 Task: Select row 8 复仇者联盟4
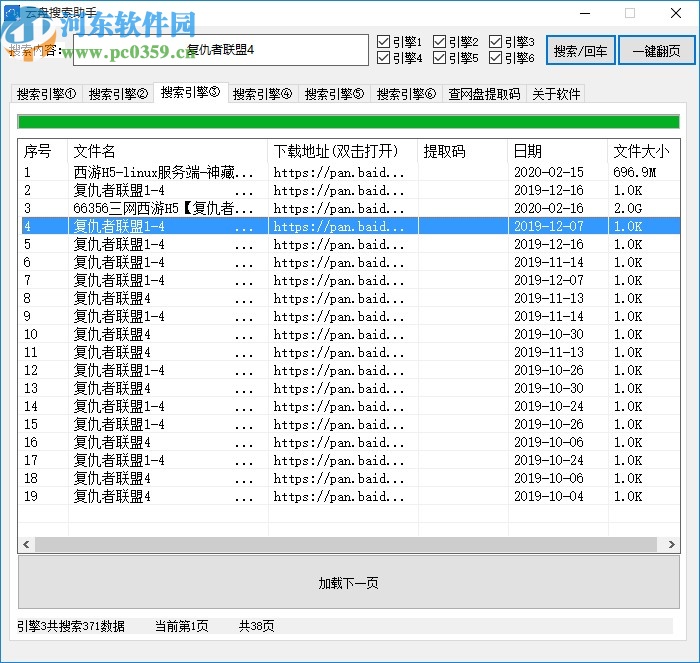point(349,298)
